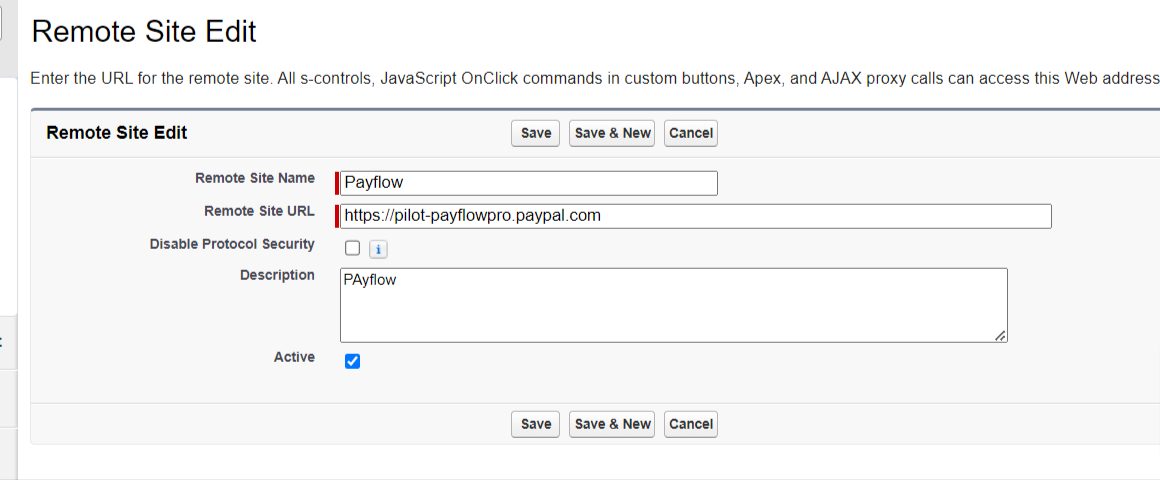1160x480 pixels.
Task: Hit the bottom Cancel button
Action: tap(690, 424)
